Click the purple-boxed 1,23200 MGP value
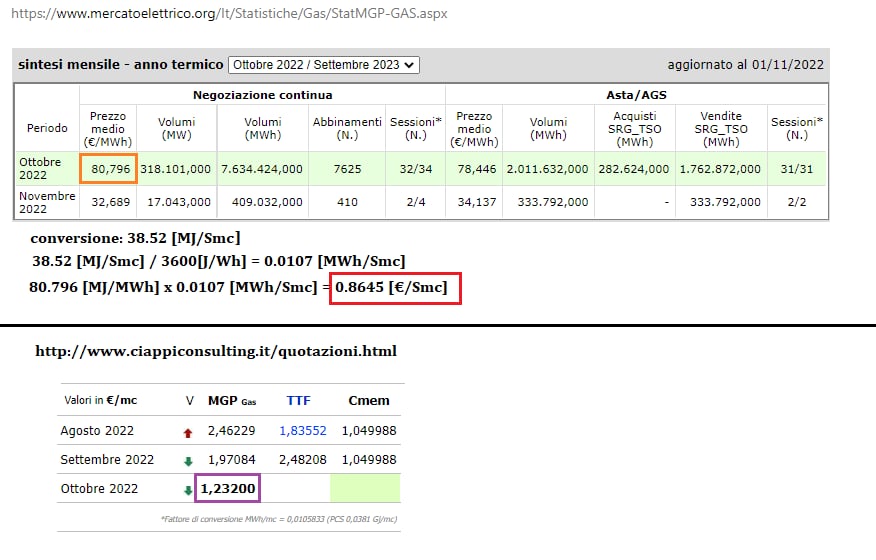Image resolution: width=876 pixels, height=560 pixels. click(x=229, y=489)
